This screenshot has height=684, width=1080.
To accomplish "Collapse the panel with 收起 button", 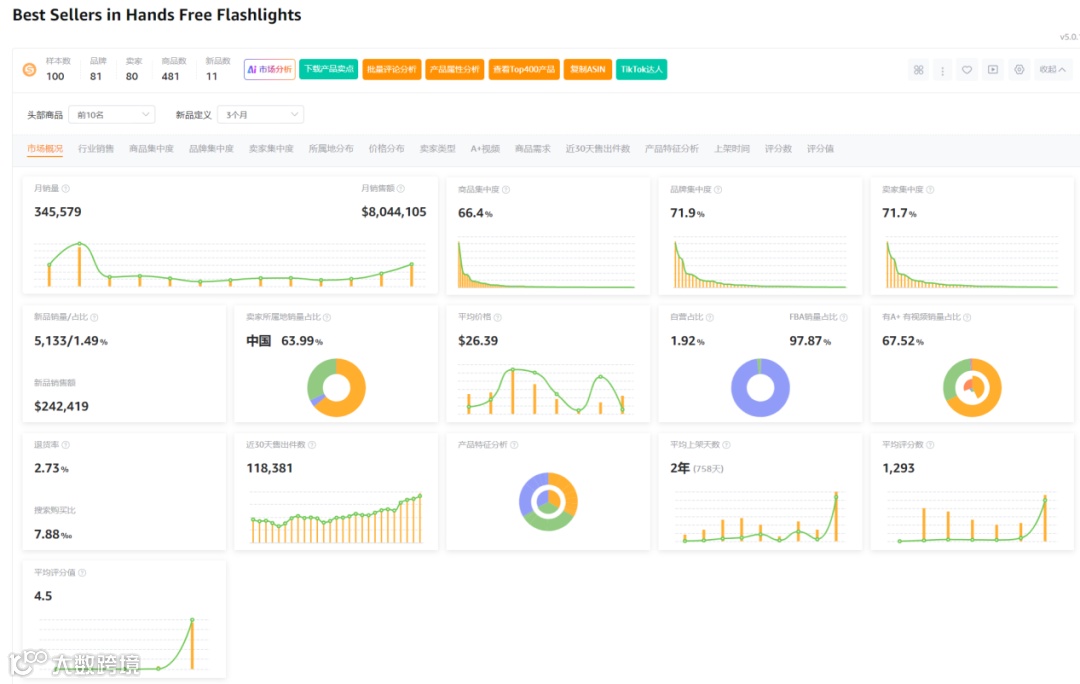I will click(1052, 70).
